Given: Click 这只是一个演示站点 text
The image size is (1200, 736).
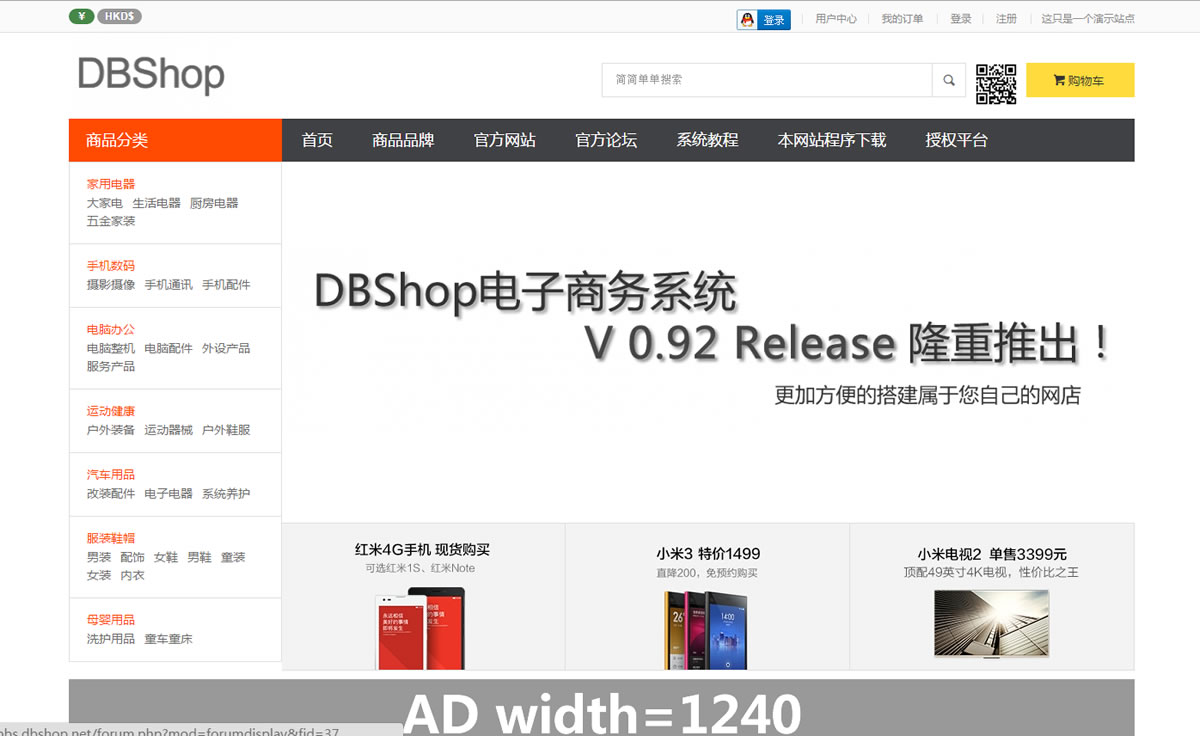Looking at the screenshot, I should (1088, 19).
